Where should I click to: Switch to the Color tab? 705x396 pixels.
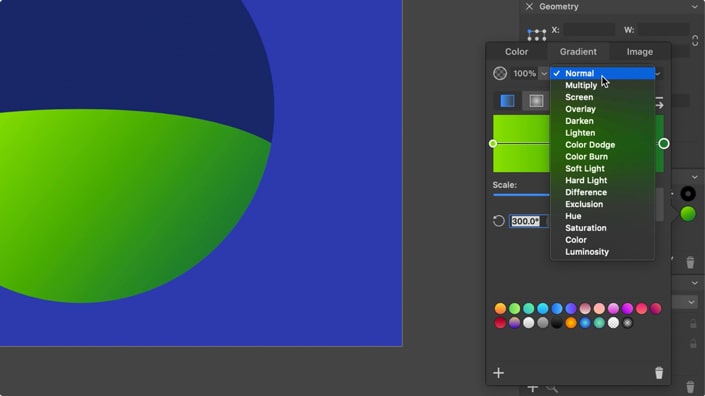click(516, 52)
